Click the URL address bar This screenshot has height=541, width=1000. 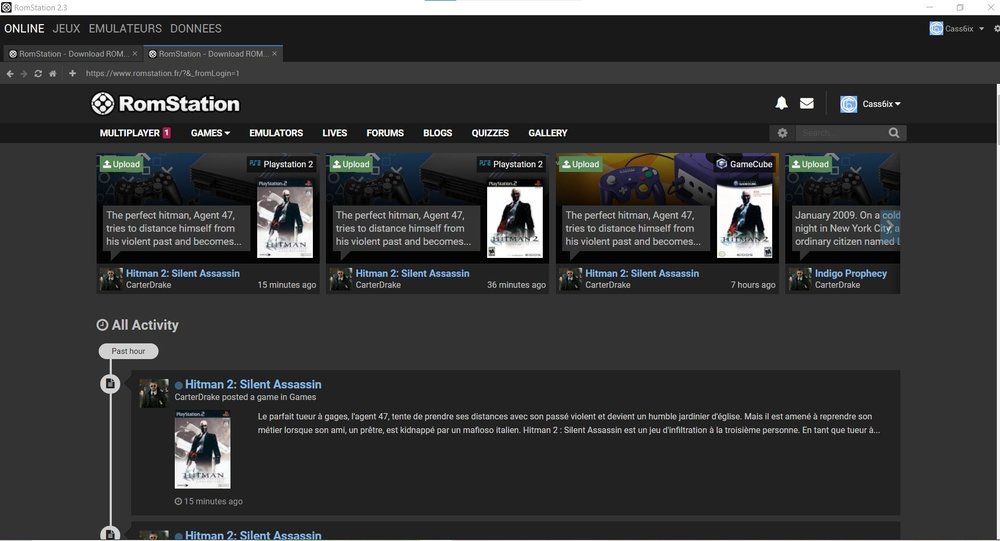(x=163, y=73)
